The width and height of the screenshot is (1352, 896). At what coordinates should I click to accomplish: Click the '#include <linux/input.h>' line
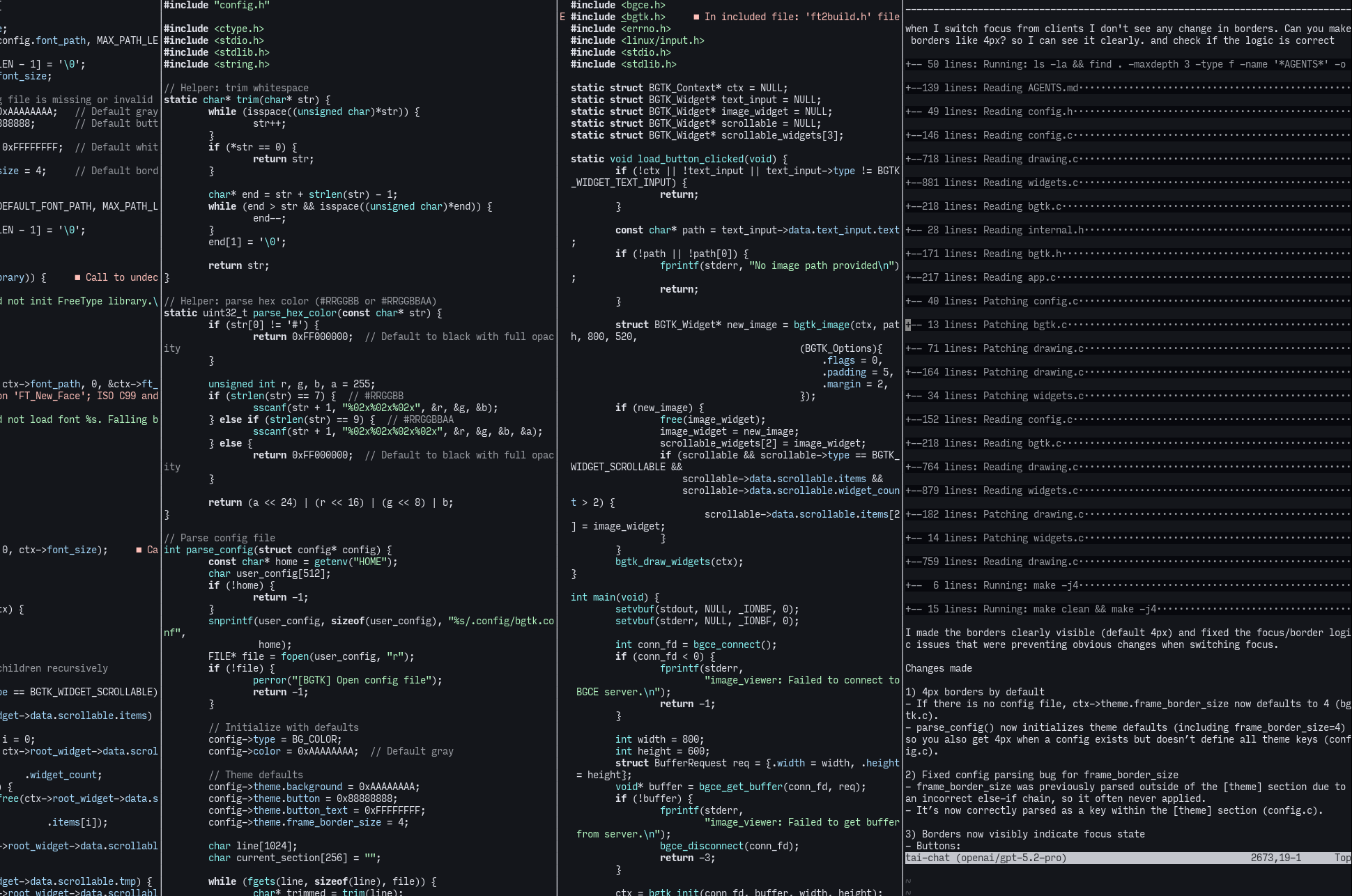(x=638, y=40)
